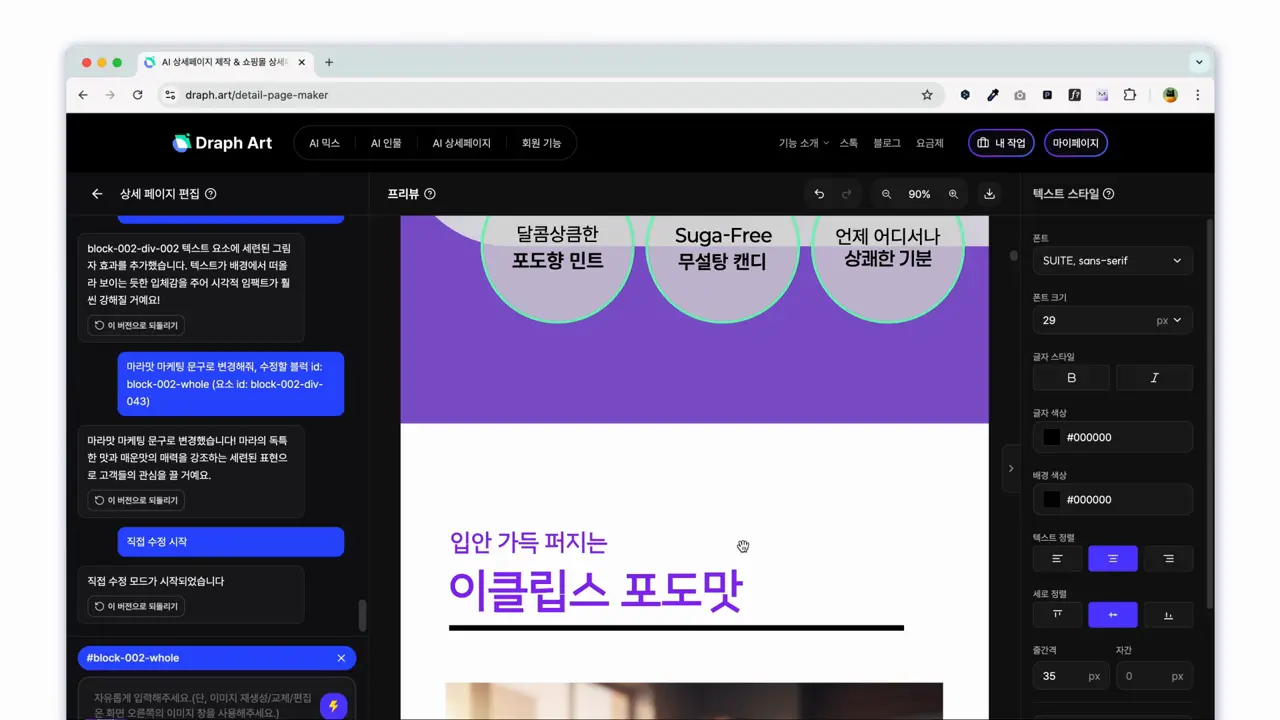The image size is (1280, 720).
Task: Download the detail page via download icon
Action: tap(990, 194)
